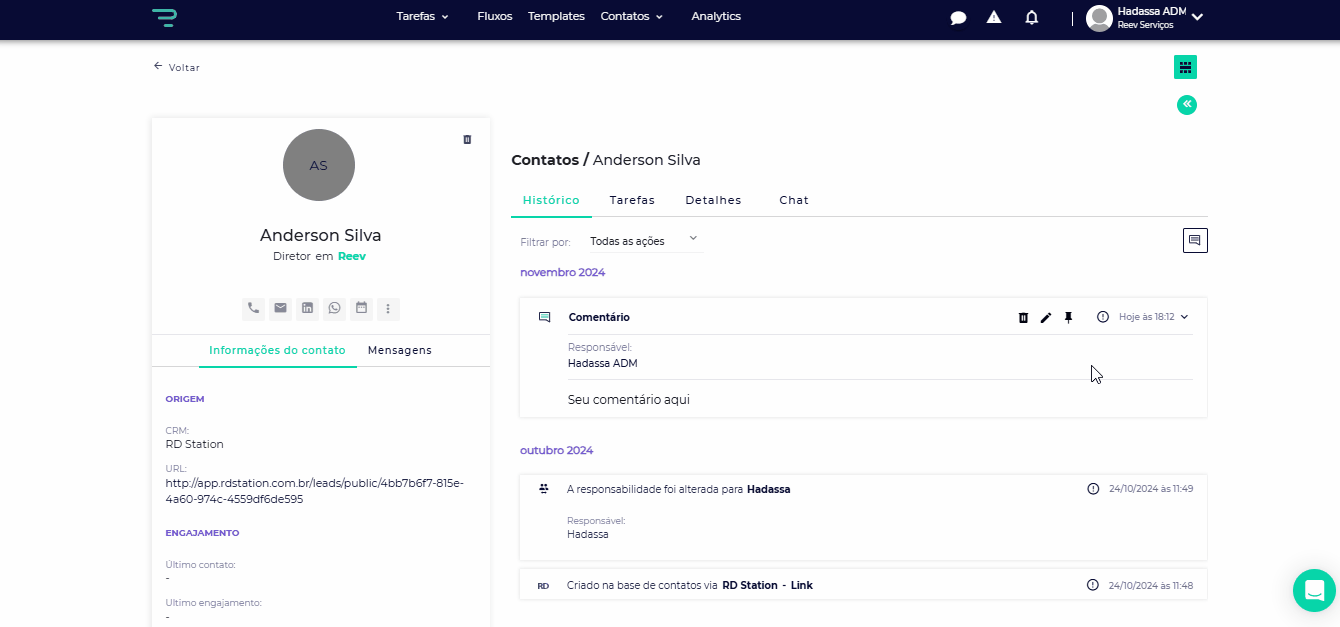Screen dimensions: 1340x627
Task: Edit the comment with pencil icon
Action: [1046, 318]
